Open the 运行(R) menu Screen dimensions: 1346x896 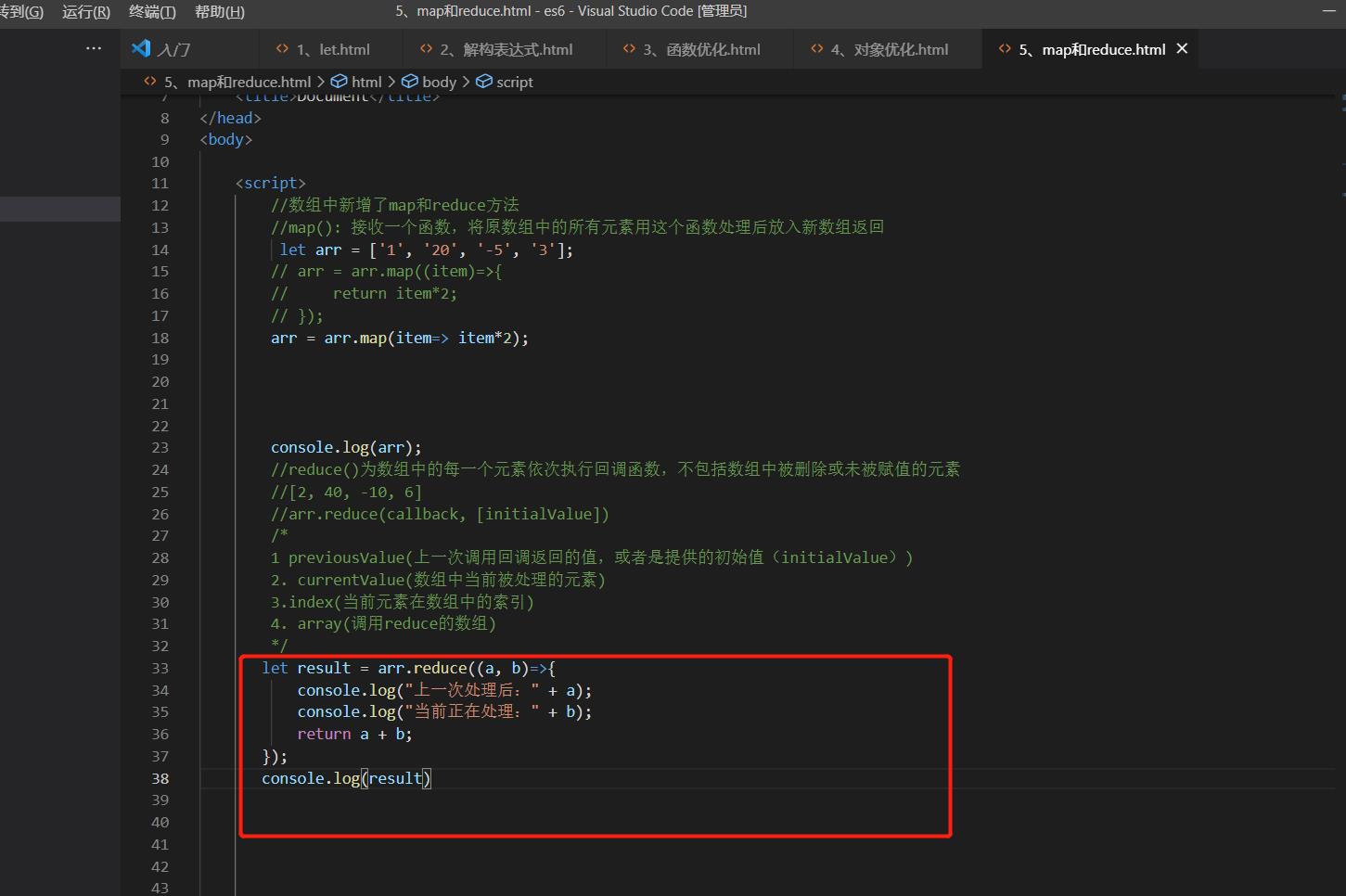point(86,12)
